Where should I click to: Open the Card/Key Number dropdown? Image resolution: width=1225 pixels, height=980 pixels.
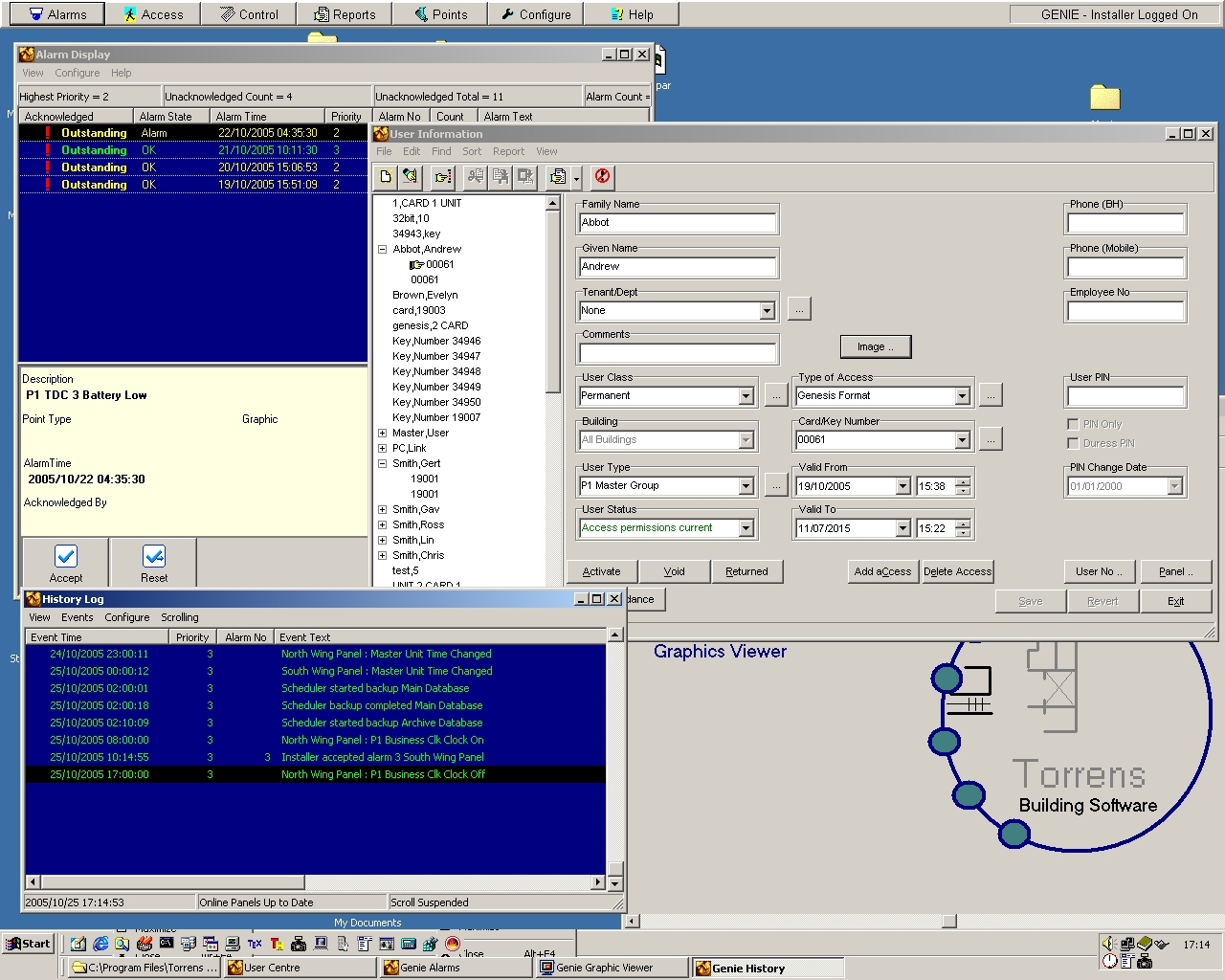click(962, 440)
